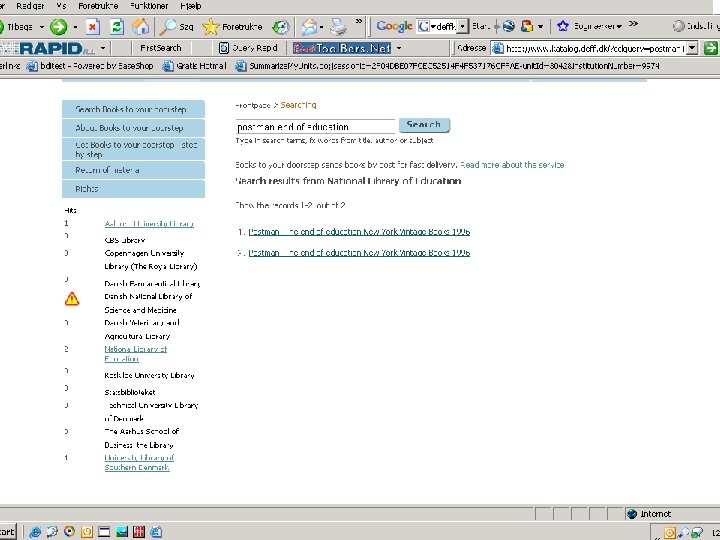Open Return of material sidebar item
720x540 pixels.
coord(133,170)
